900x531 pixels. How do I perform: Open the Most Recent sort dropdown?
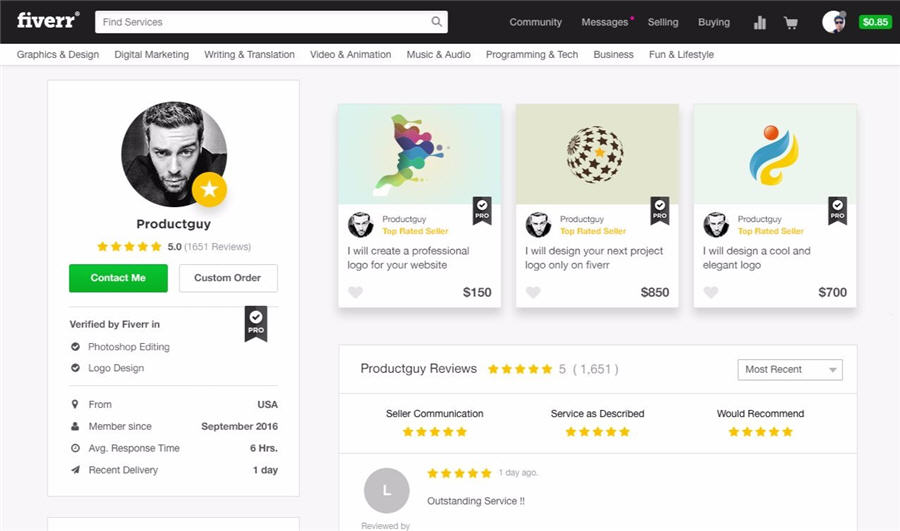click(x=790, y=370)
